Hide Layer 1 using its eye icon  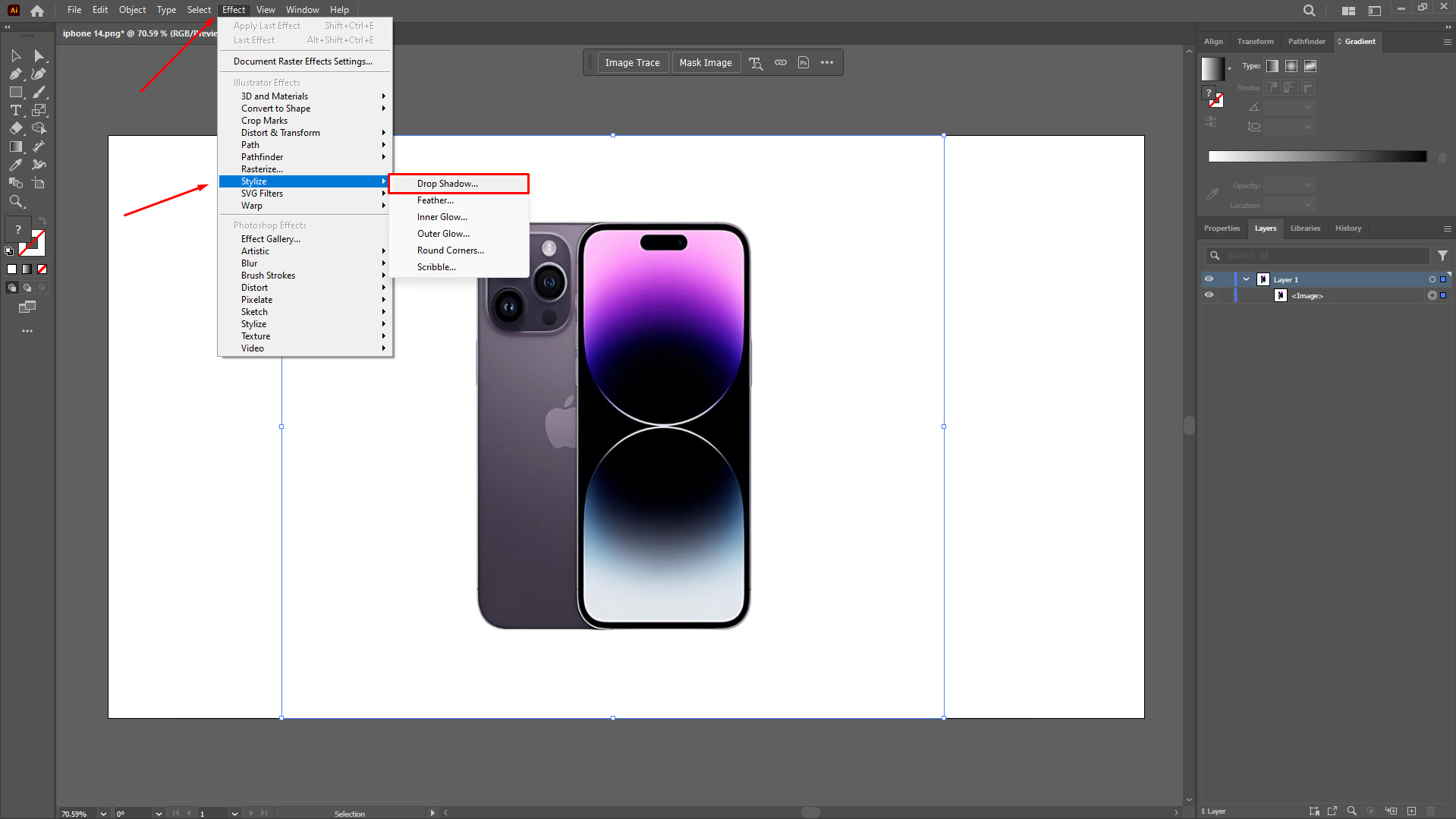click(1209, 279)
